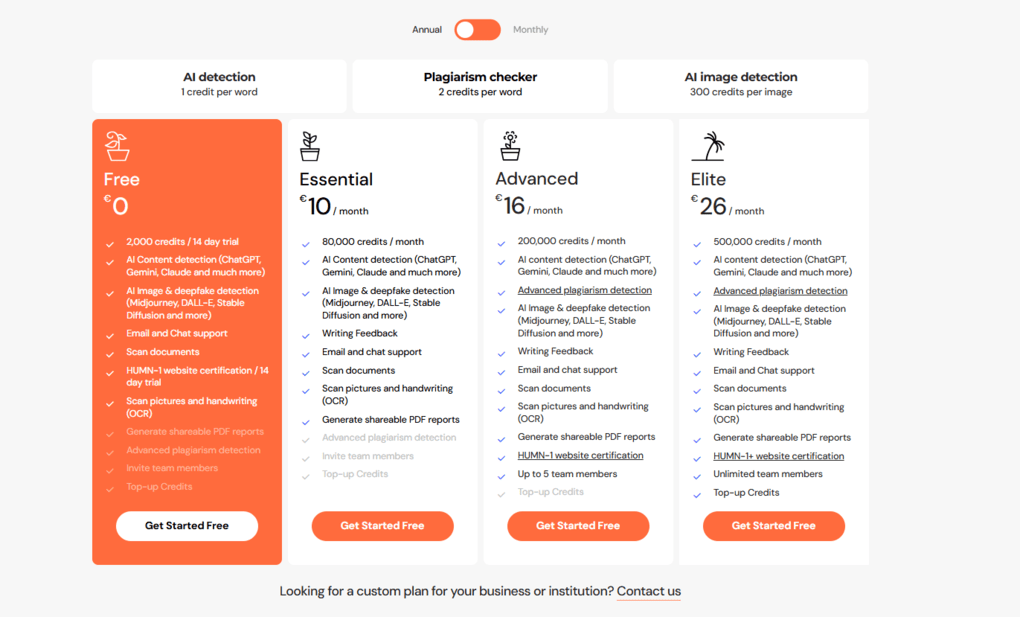Click the Essential plan sprout icon
The height and width of the screenshot is (617, 1020).
pyautogui.click(x=310, y=146)
